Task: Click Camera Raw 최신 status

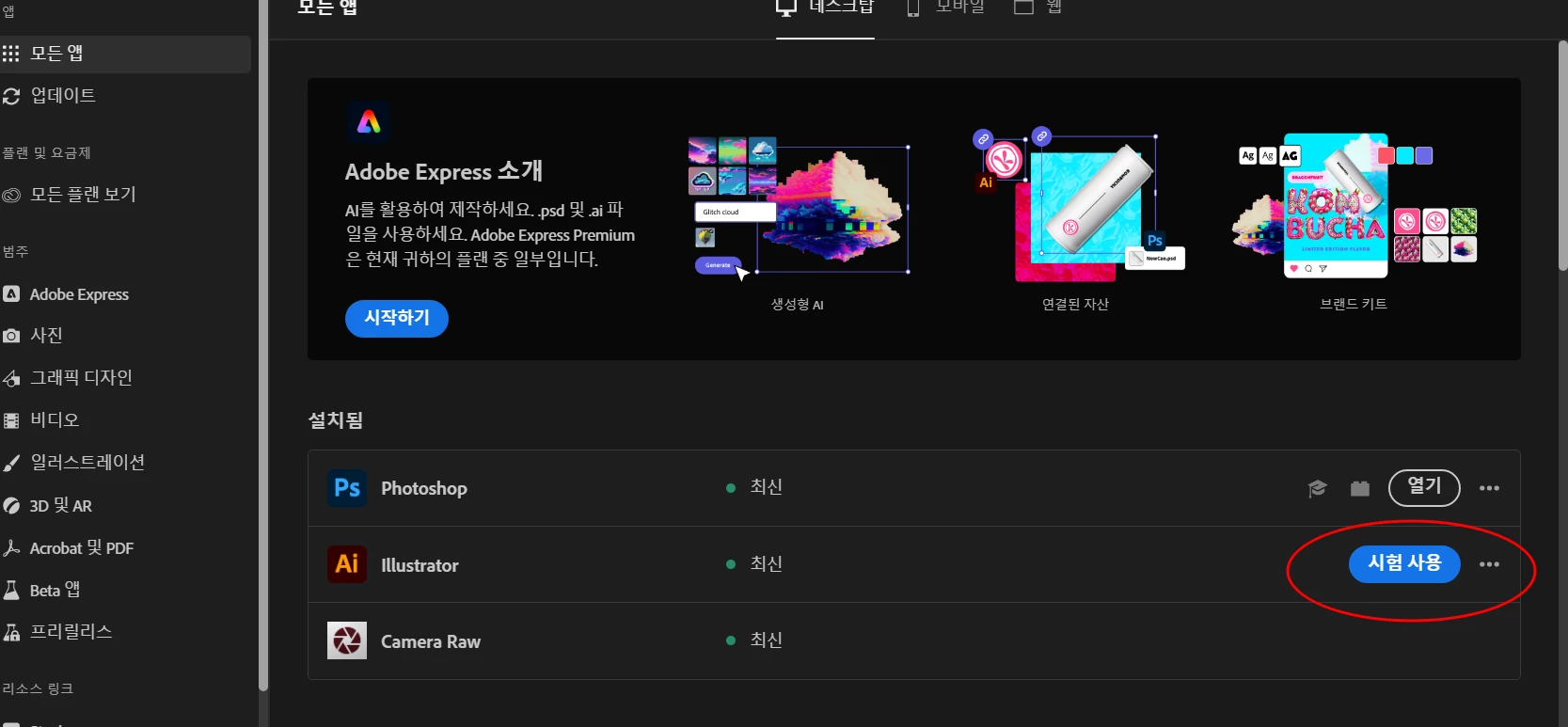Action: coord(755,640)
